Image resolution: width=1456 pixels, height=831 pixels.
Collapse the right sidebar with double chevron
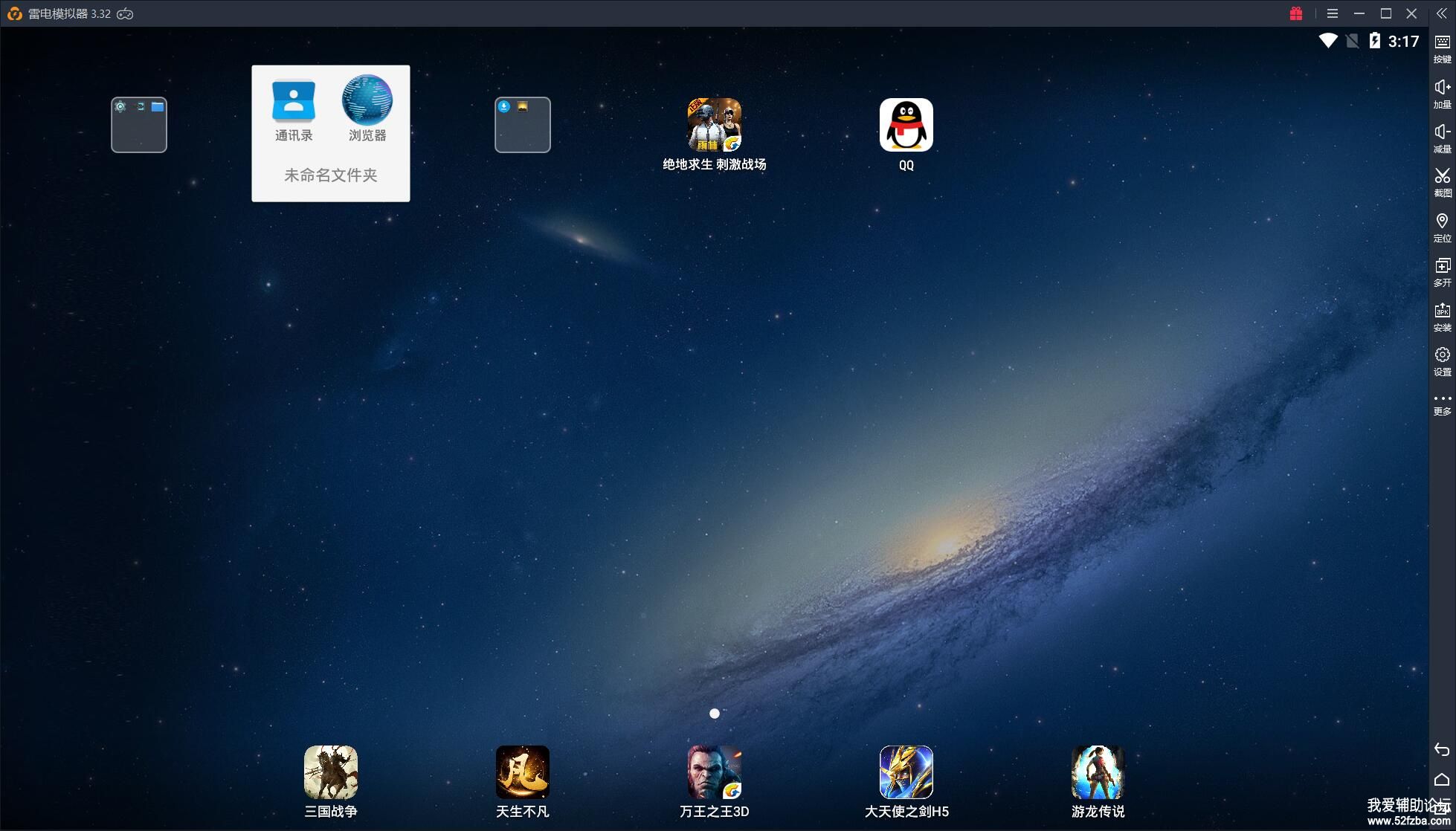(x=1442, y=13)
